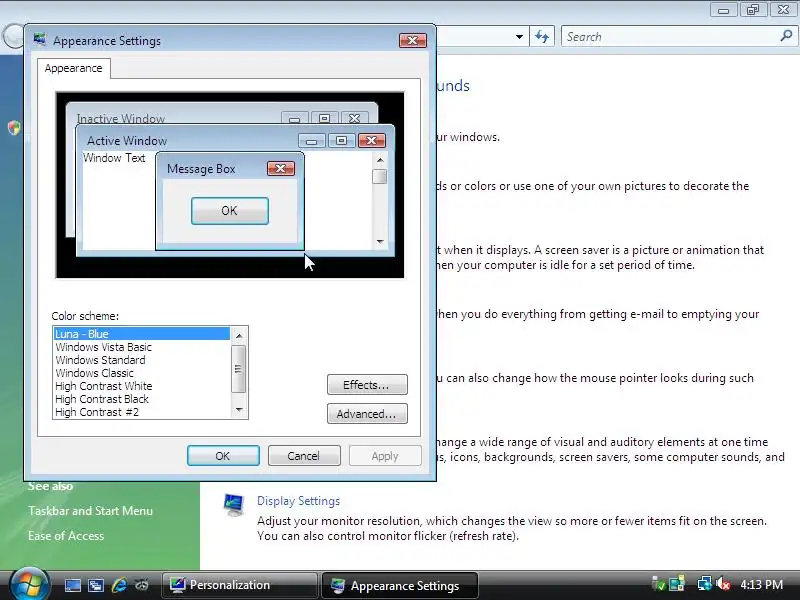Close the Appearance Settings dialog
Image resolution: width=800 pixels, height=600 pixels.
click(x=413, y=40)
